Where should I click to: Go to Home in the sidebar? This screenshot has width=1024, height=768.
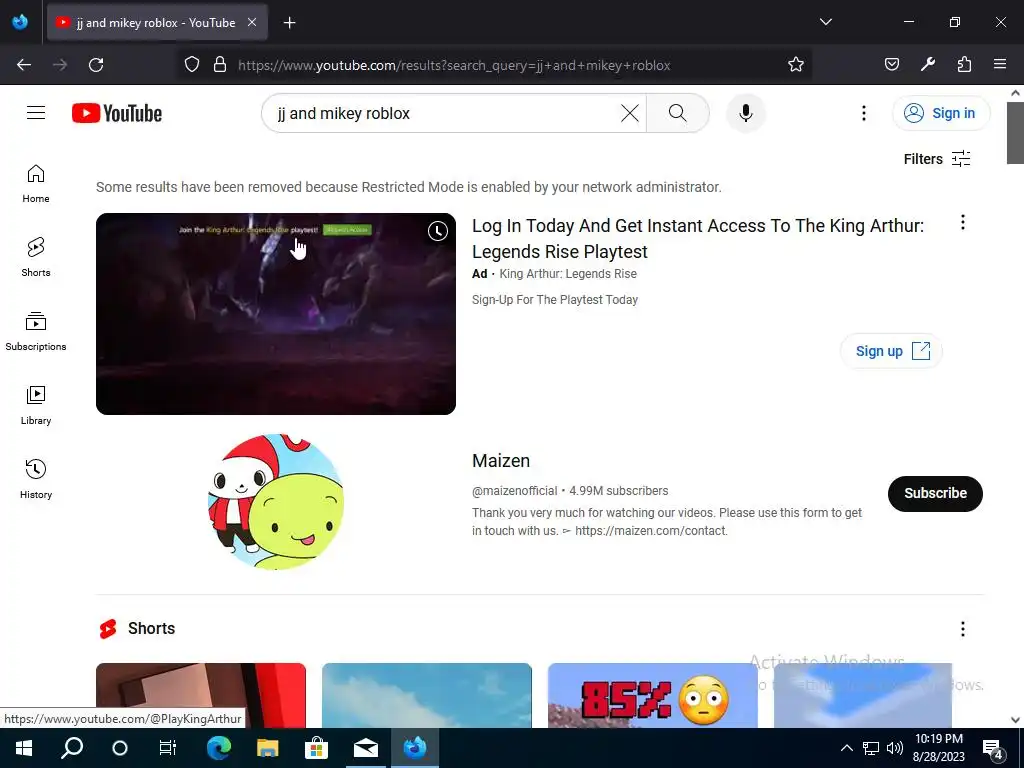pyautogui.click(x=36, y=184)
